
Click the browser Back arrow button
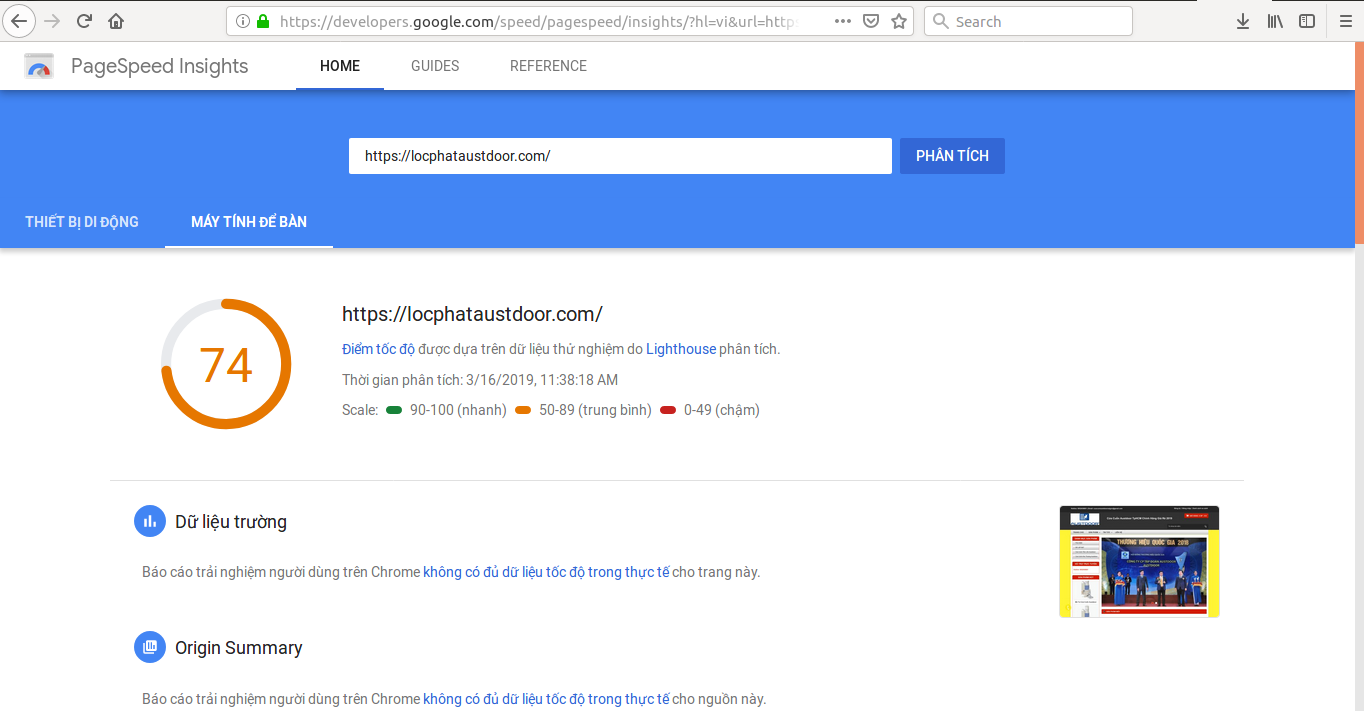pyautogui.click(x=20, y=21)
